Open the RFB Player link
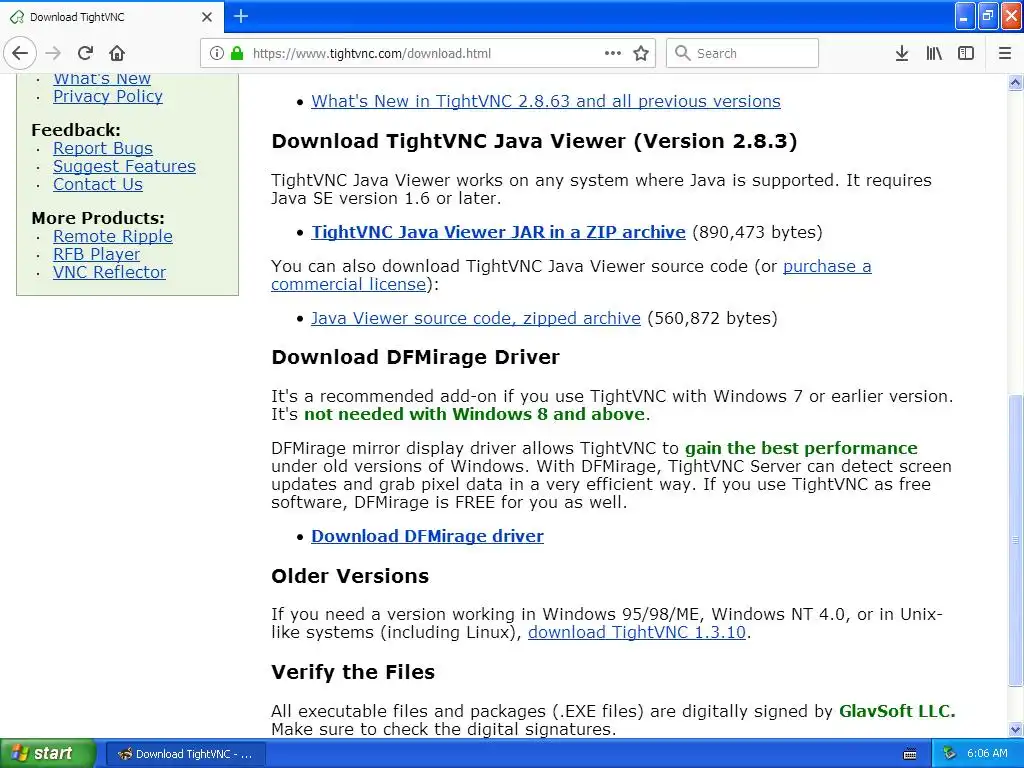Image resolution: width=1024 pixels, height=768 pixels. pos(96,254)
